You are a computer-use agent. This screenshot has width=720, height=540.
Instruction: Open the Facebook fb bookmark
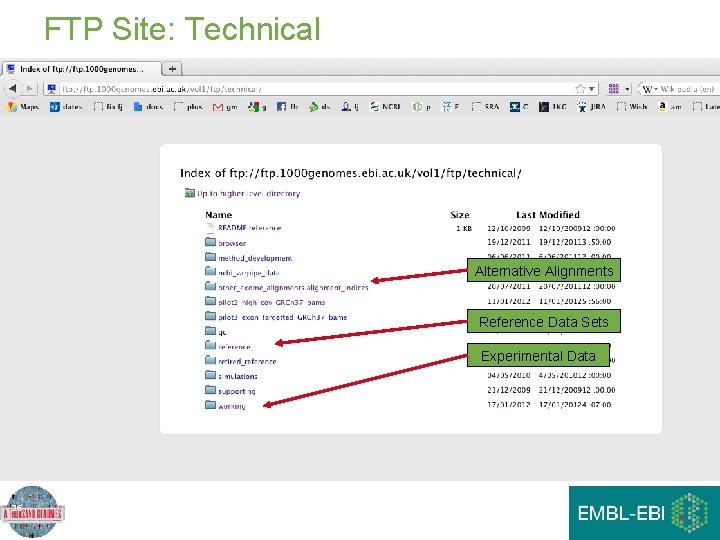pyautogui.click(x=287, y=107)
